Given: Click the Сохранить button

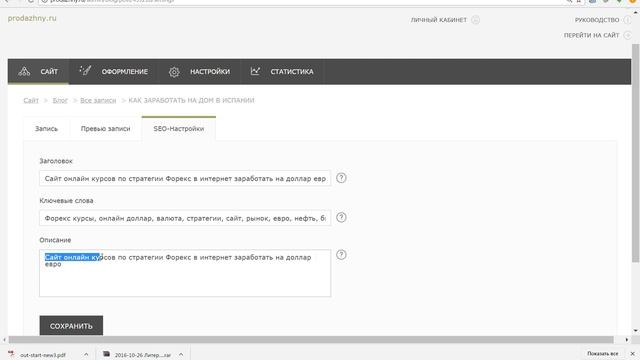Looking at the screenshot, I should [71, 326].
